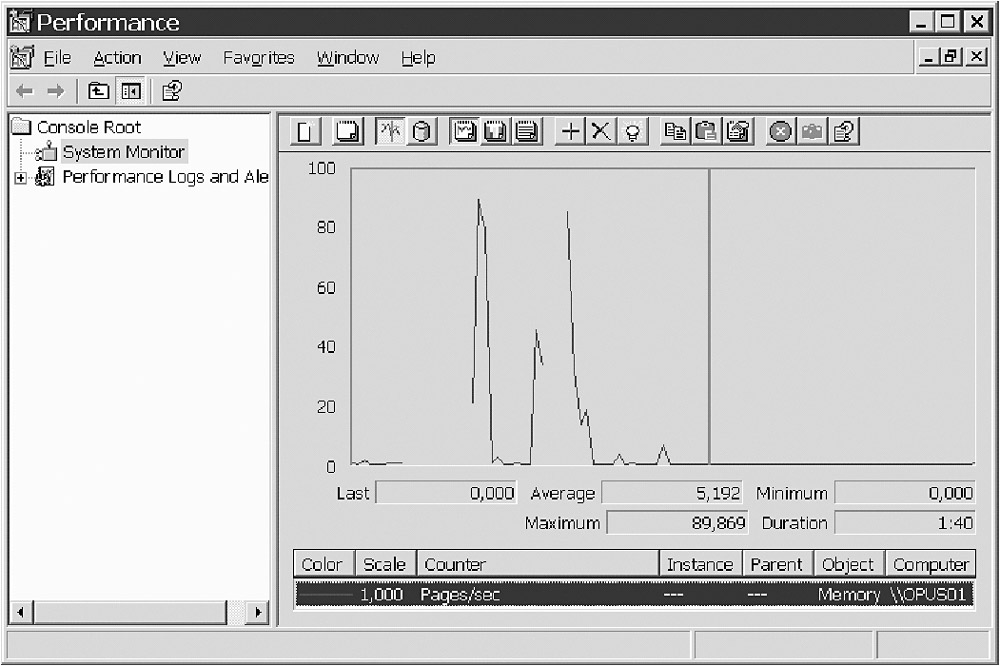Click the Up One Level icon

98,92
